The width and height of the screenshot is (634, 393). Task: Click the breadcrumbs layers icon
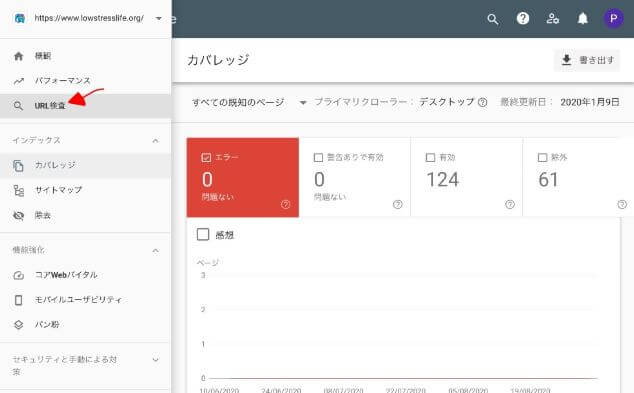(x=19, y=325)
